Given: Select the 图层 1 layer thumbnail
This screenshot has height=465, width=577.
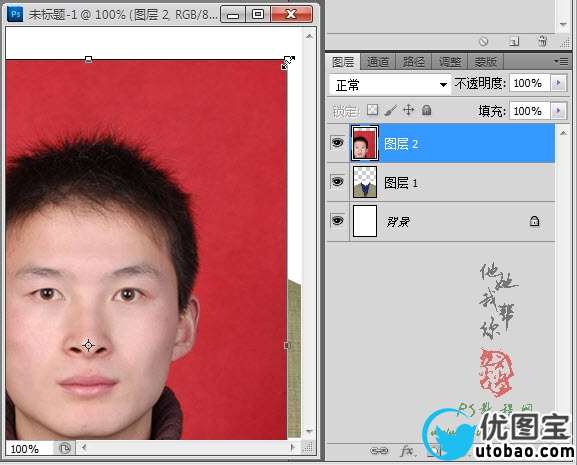Looking at the screenshot, I should [365, 182].
